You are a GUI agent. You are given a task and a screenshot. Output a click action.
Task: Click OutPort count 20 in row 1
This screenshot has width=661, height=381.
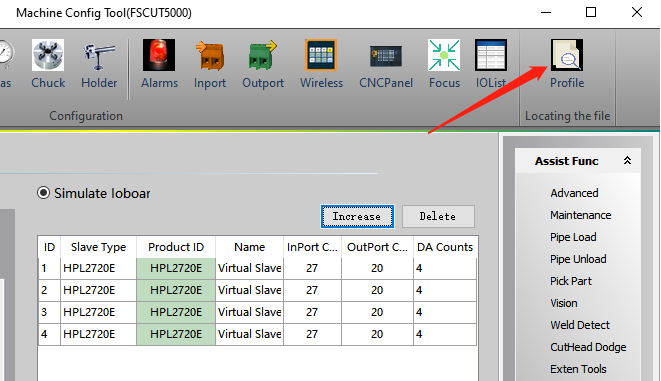pos(377,268)
